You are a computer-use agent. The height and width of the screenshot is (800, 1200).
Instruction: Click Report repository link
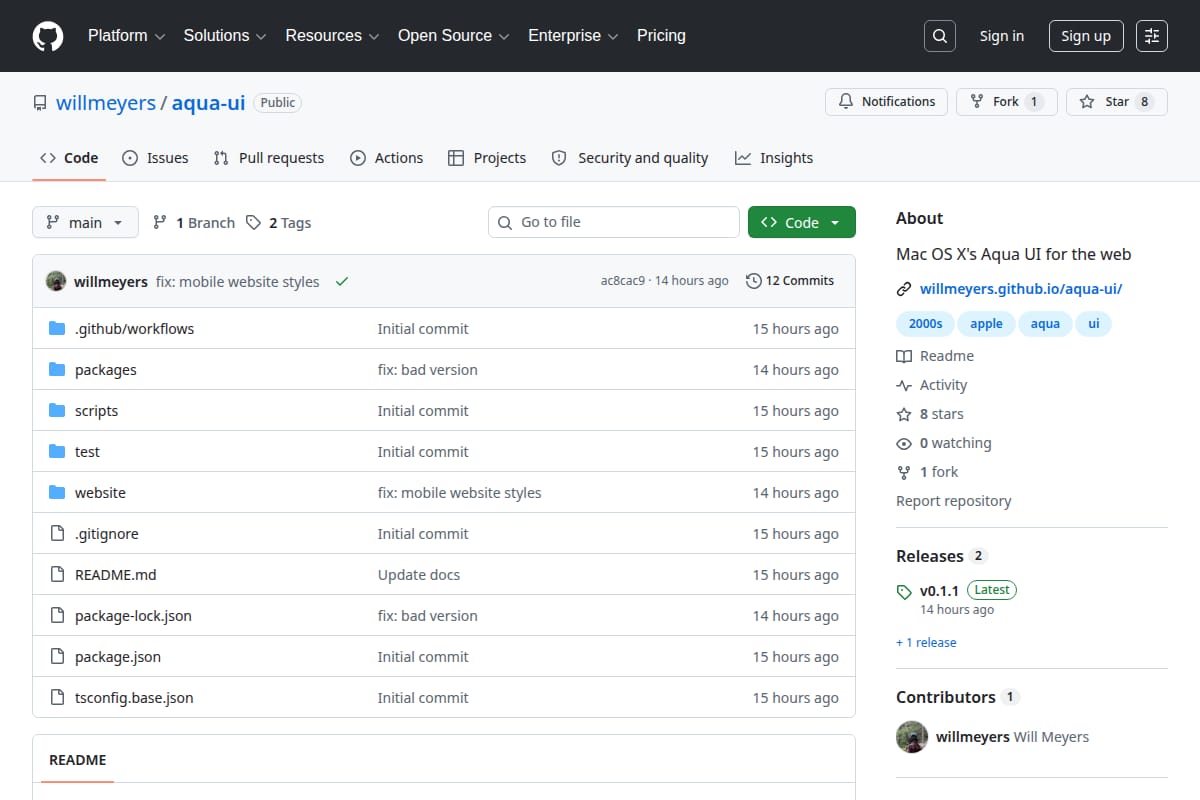(x=954, y=501)
